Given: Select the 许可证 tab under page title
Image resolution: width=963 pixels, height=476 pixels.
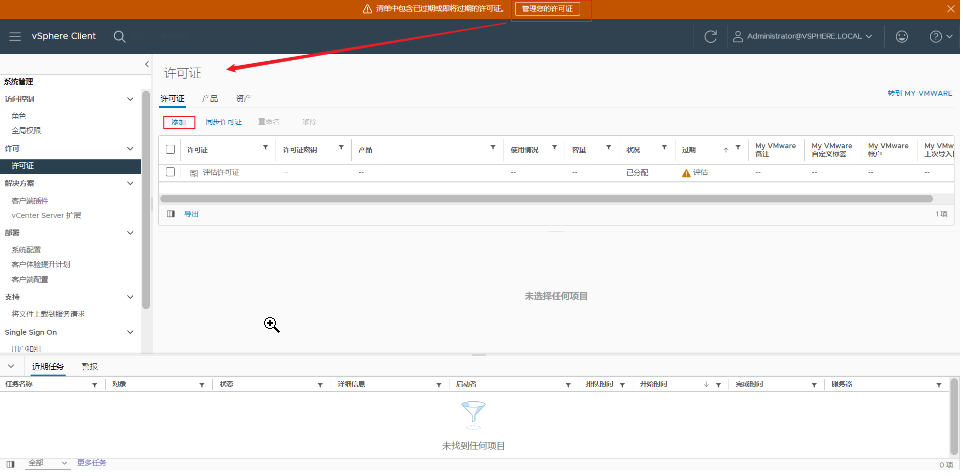Looking at the screenshot, I should tap(173, 98).
